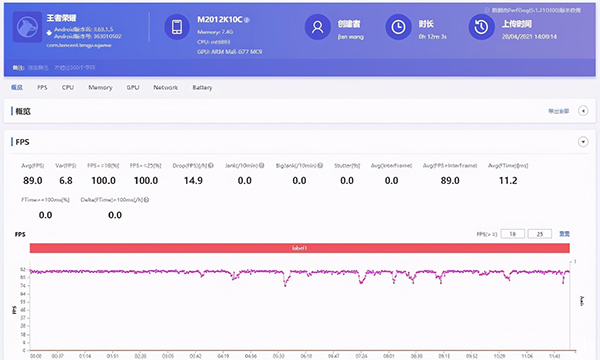The image size is (600, 360).
Task: Click reset link beside FPS thresholds
Action: [564, 234]
